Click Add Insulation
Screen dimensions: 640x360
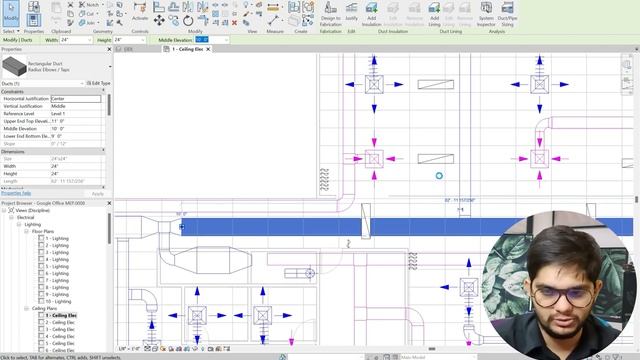tap(371, 13)
